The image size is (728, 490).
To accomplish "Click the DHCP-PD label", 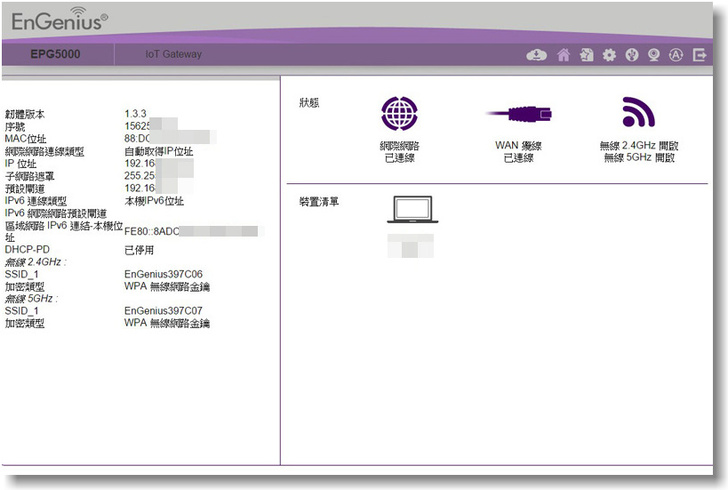I will click(27, 249).
